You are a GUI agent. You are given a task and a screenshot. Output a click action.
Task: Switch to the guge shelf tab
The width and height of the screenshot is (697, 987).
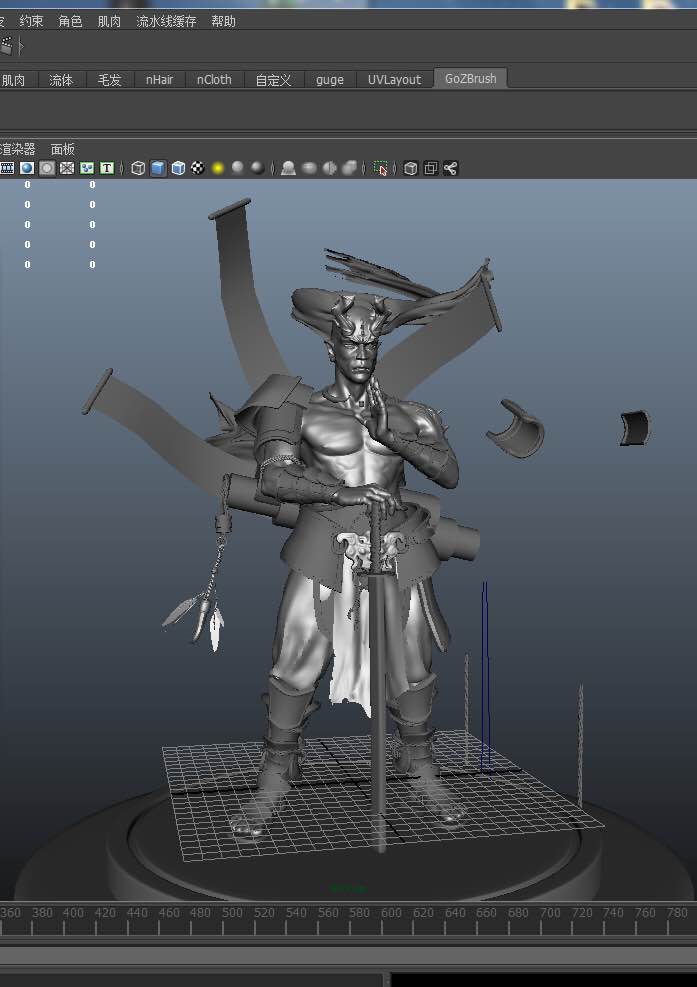coord(330,80)
